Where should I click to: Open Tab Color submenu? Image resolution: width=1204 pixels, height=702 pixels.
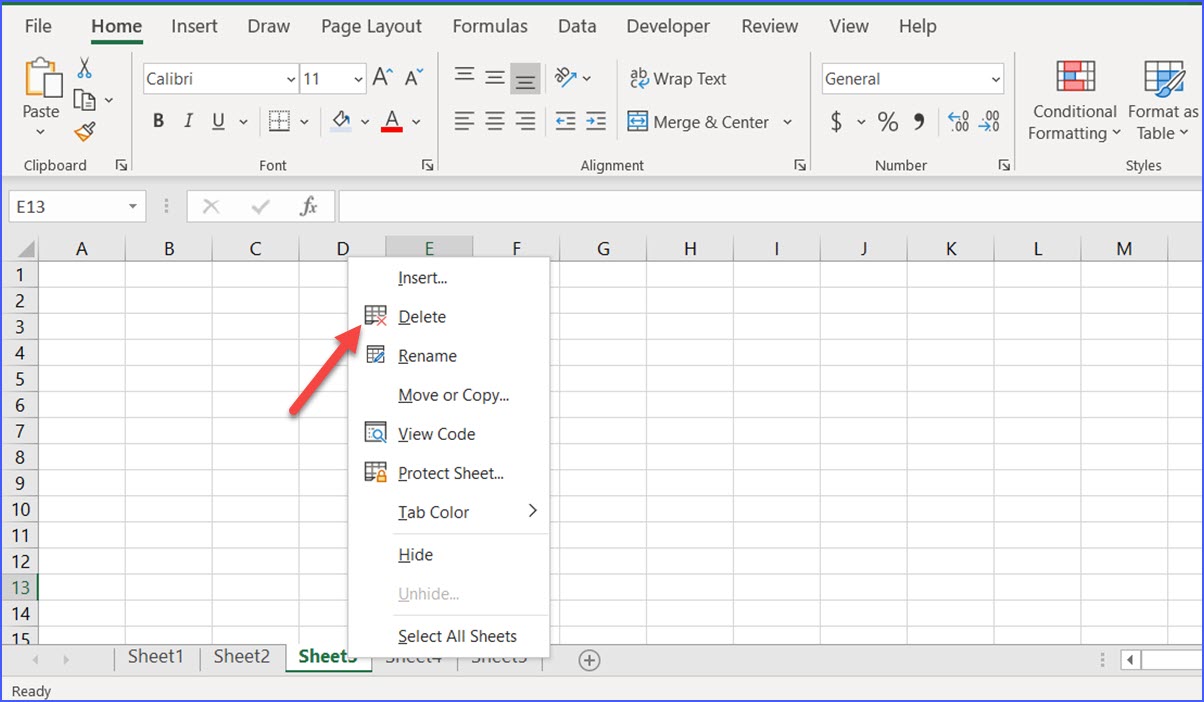449,512
